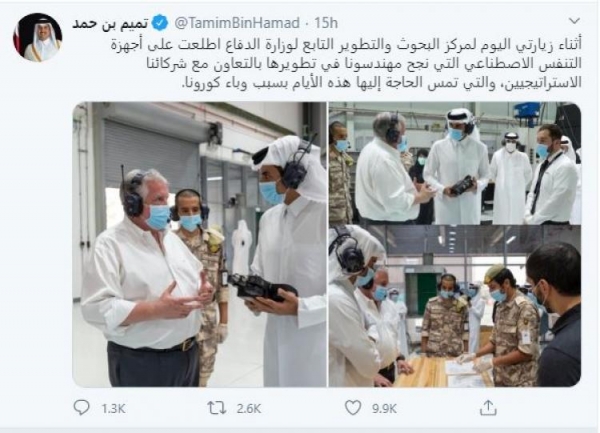
Task: Open the 15h timestamp link
Action: click(x=326, y=23)
